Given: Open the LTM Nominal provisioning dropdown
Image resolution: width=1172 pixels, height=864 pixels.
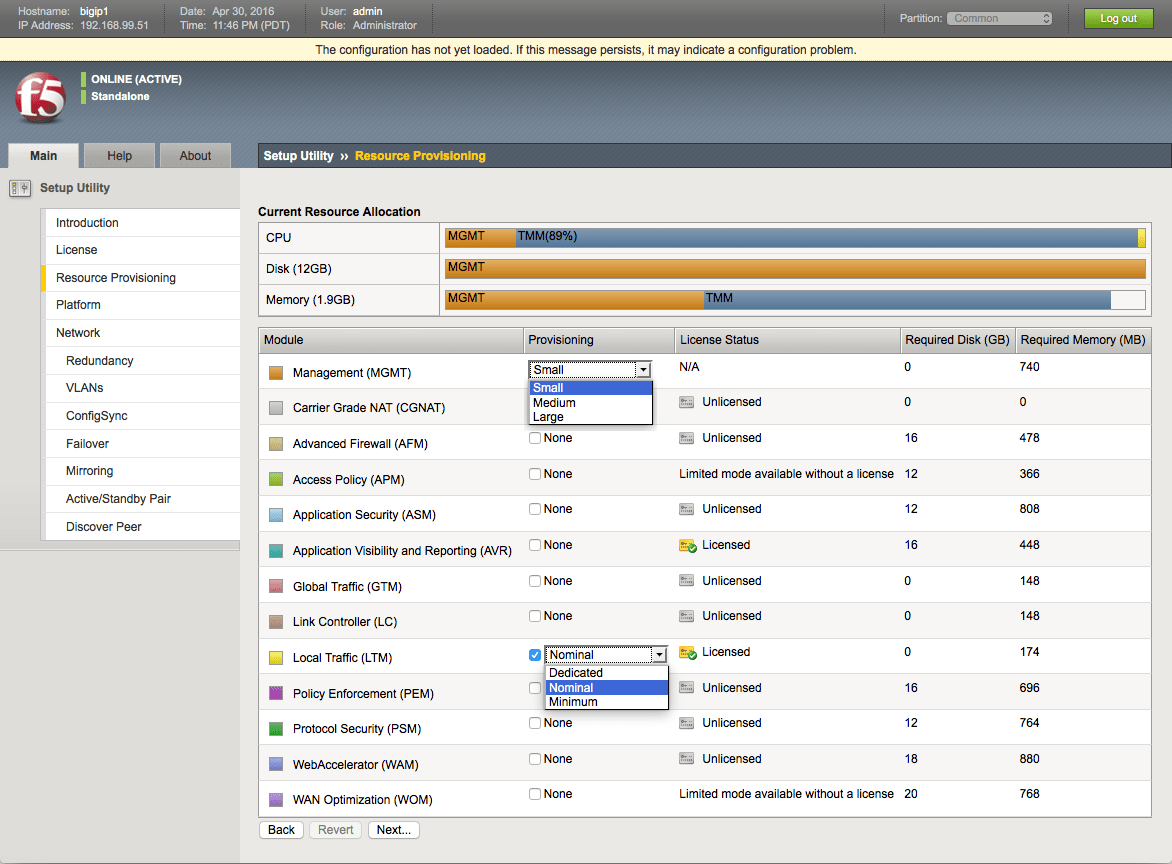Looking at the screenshot, I should coord(606,655).
